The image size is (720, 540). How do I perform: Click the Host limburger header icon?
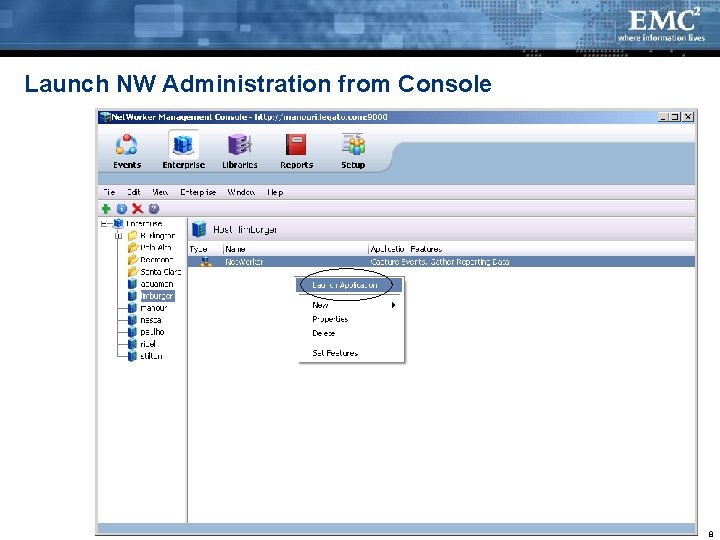coord(199,229)
